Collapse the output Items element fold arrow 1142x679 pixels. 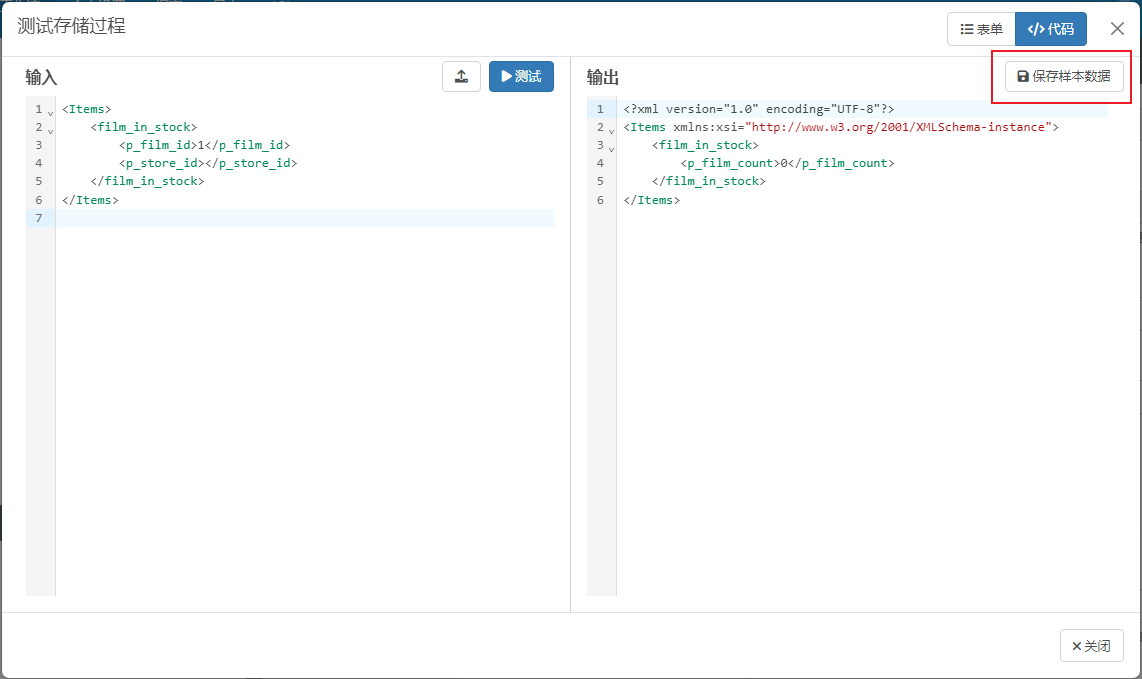click(611, 130)
